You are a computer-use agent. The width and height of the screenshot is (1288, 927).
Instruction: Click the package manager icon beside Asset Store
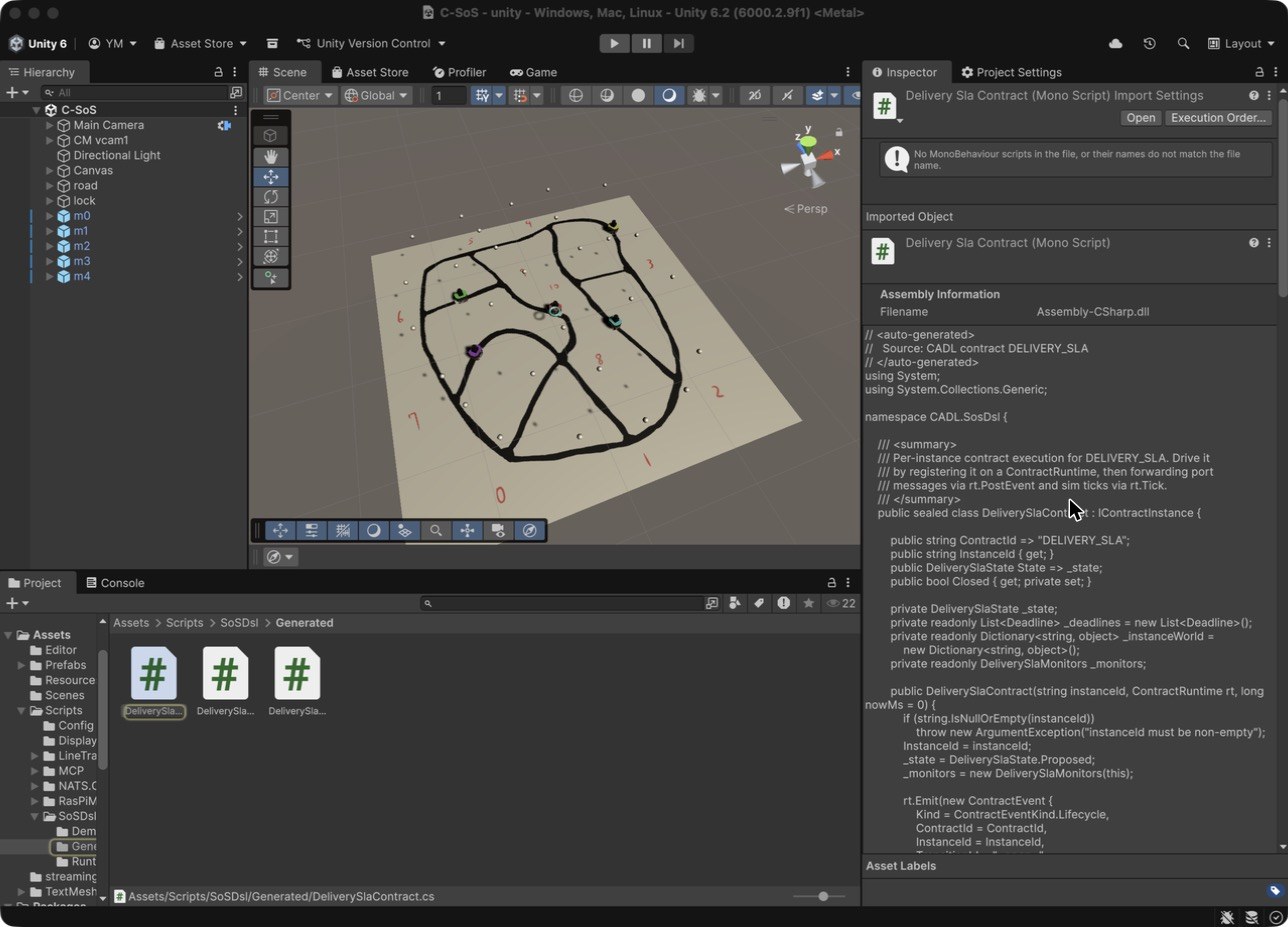pyautogui.click(x=272, y=44)
